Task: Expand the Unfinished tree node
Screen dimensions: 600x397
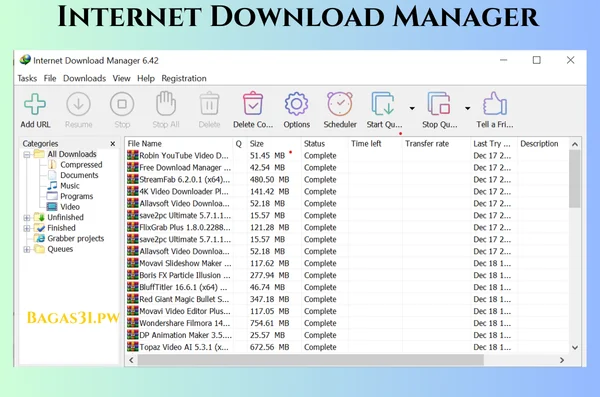Action: (x=27, y=218)
